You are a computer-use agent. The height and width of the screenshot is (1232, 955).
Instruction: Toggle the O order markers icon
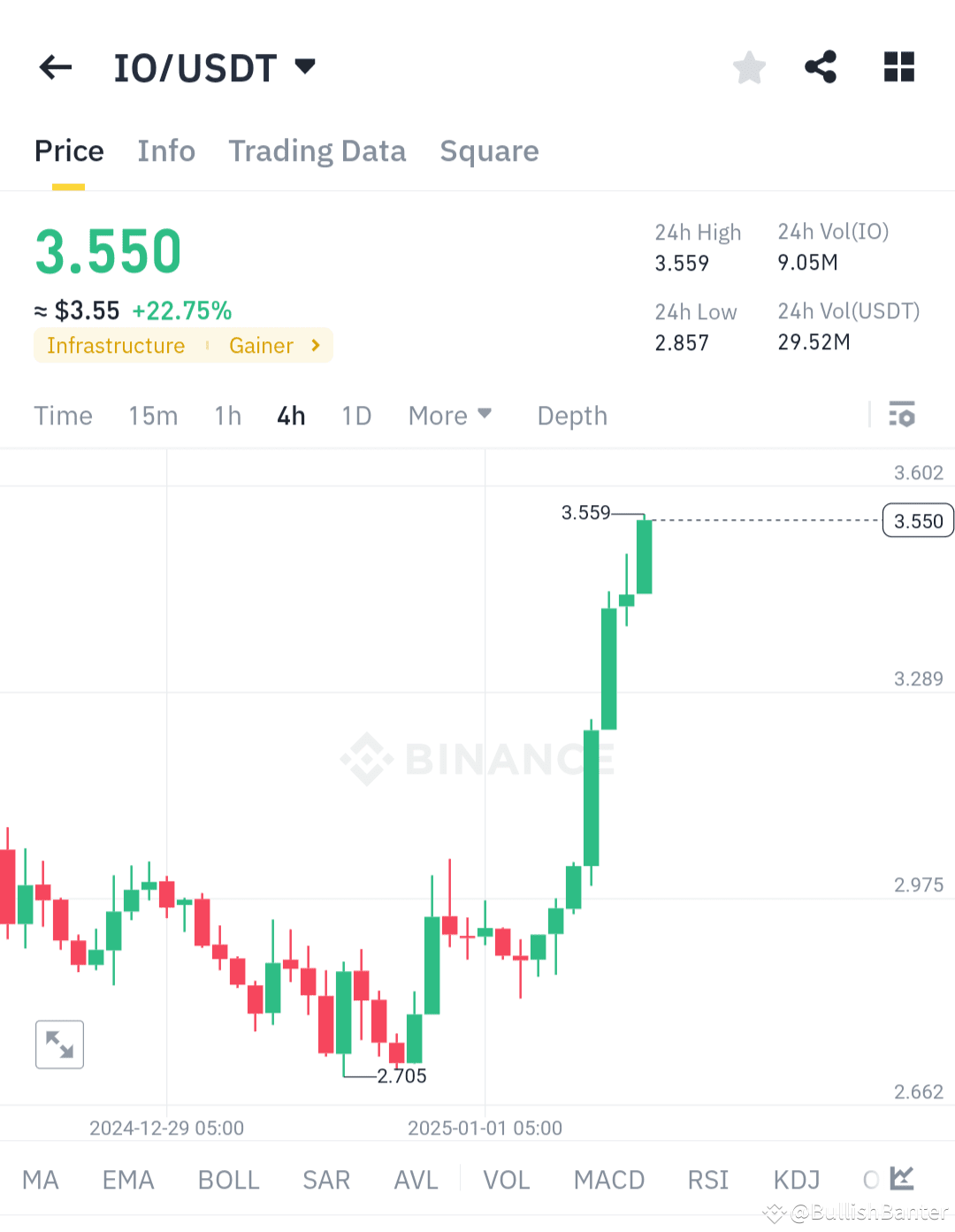871,1179
